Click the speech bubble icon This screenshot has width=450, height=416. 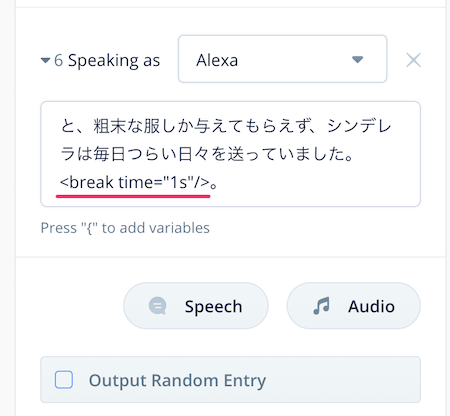click(x=158, y=306)
